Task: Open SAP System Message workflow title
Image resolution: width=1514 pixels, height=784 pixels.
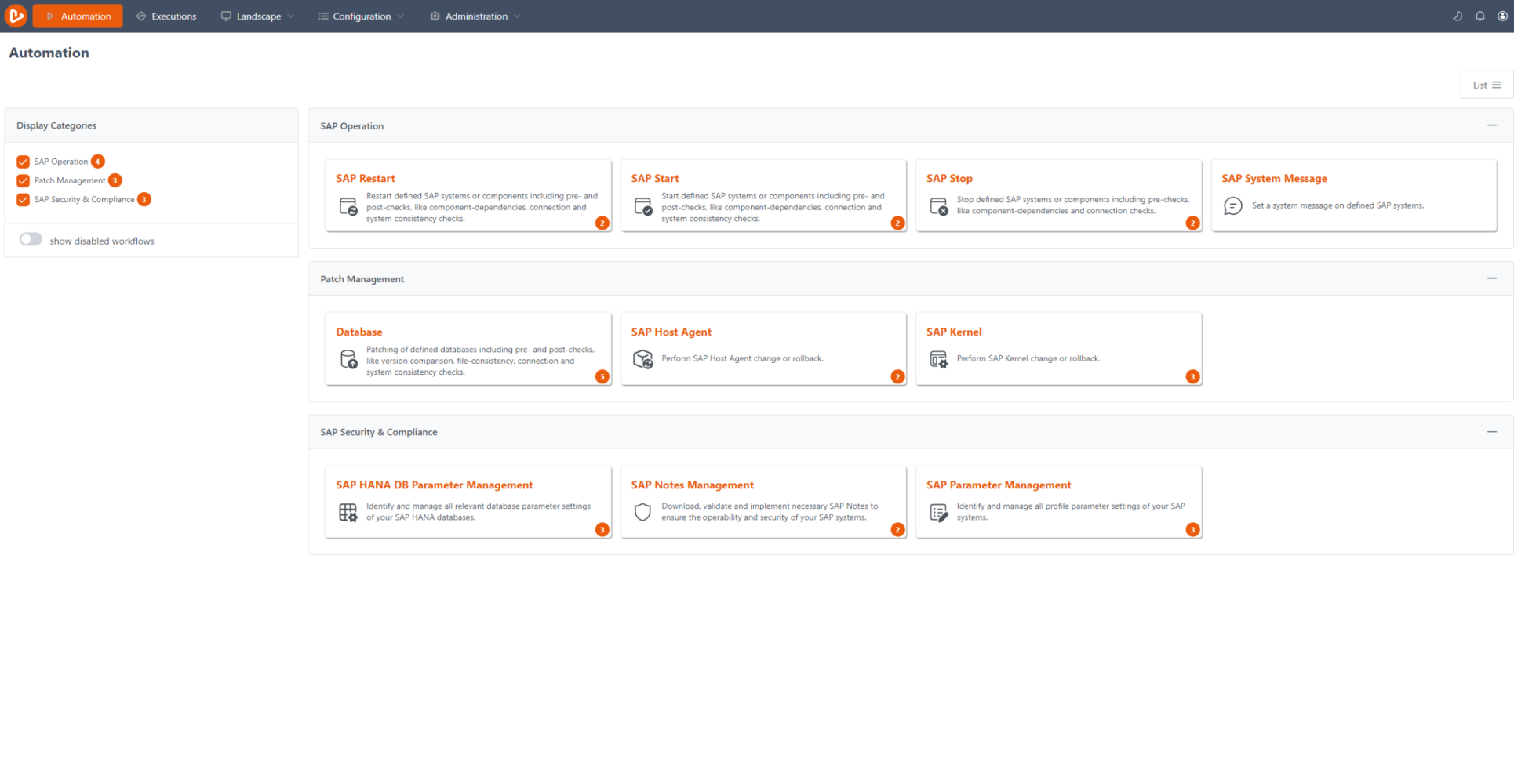Action: coord(1274,179)
